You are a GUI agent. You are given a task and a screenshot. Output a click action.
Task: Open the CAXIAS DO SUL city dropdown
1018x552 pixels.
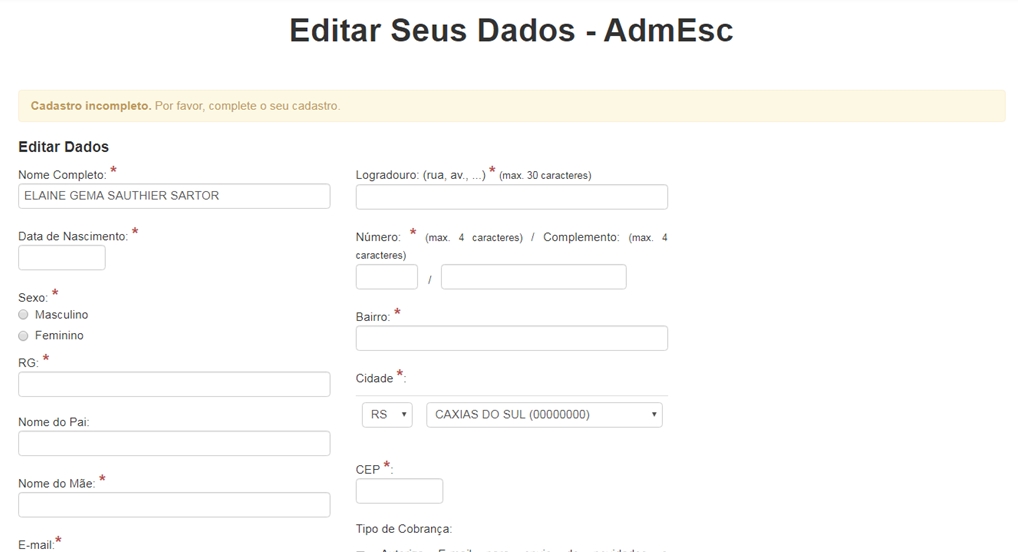pos(544,414)
